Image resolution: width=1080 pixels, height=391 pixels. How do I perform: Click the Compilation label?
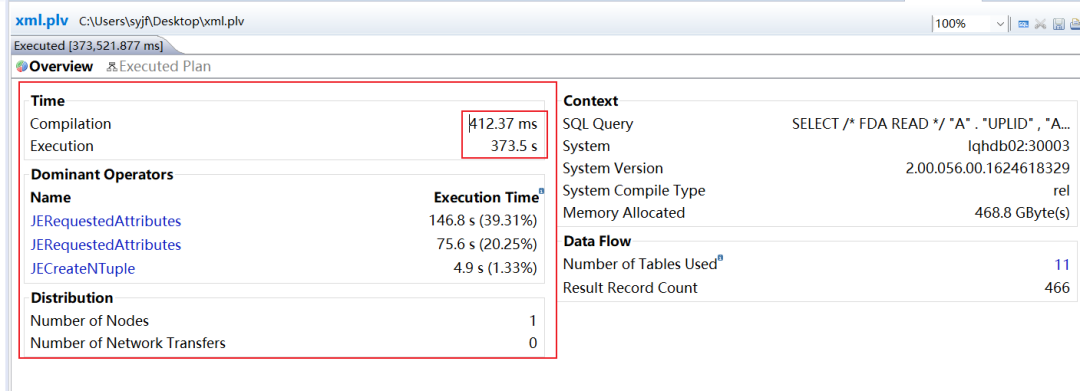pyautogui.click(x=70, y=124)
